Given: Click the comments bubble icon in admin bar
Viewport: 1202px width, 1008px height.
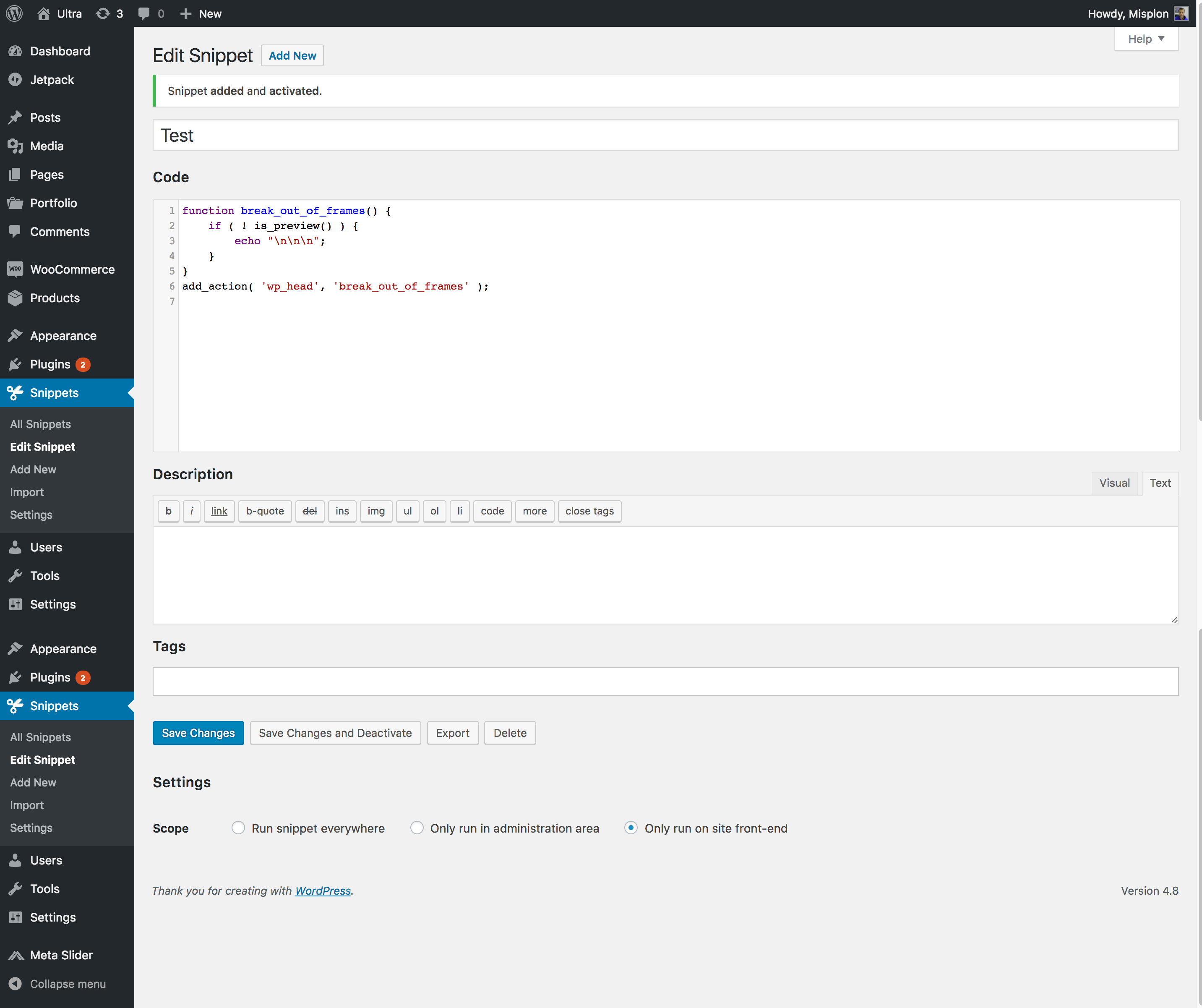Looking at the screenshot, I should pos(144,13).
